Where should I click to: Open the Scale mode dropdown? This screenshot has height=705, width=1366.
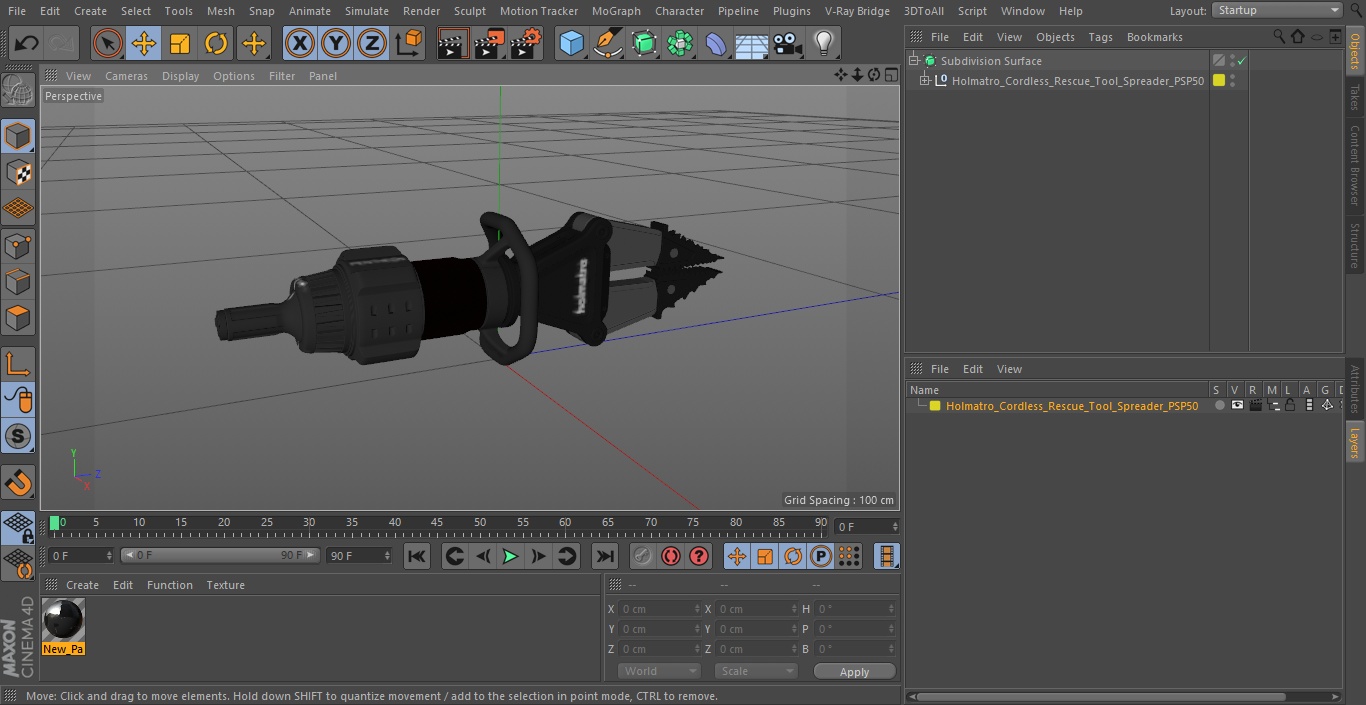pos(756,671)
